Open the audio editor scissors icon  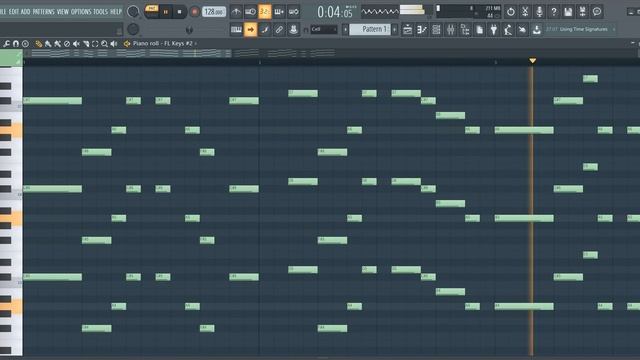click(525, 12)
